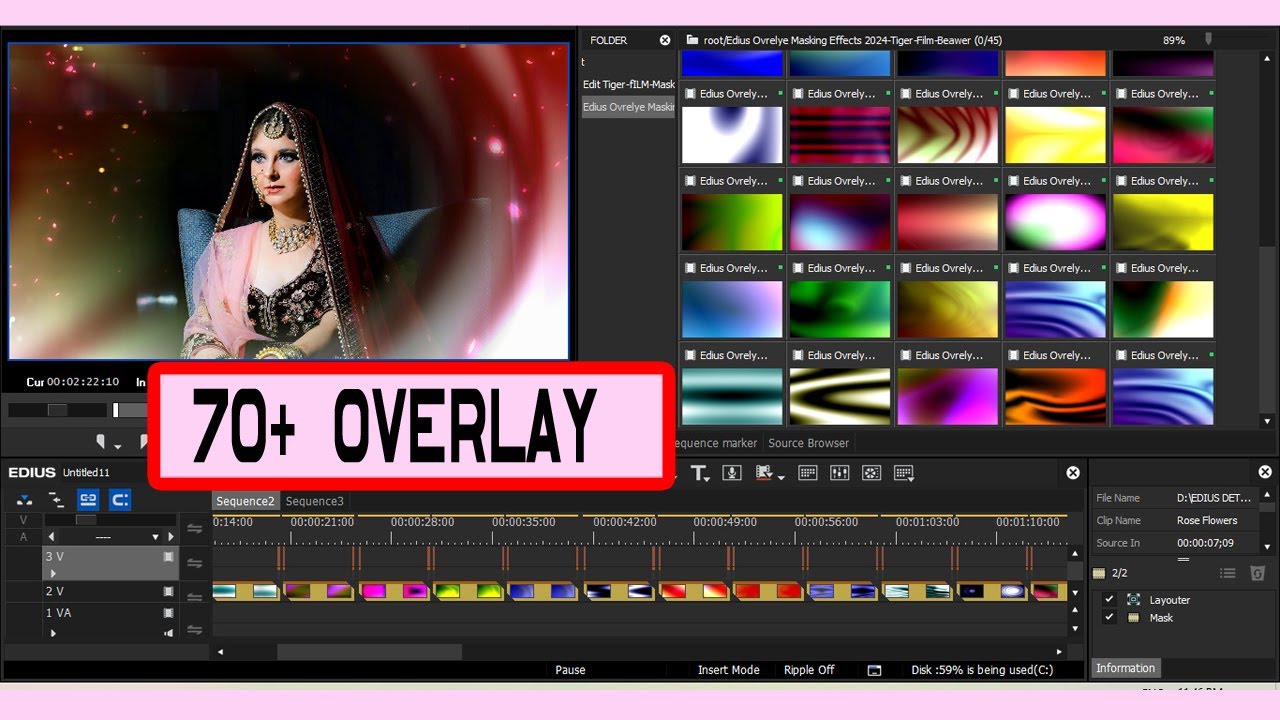Click the timeline horizontal scroll right arrow
This screenshot has width=1280, height=720.
pyautogui.click(x=1060, y=651)
